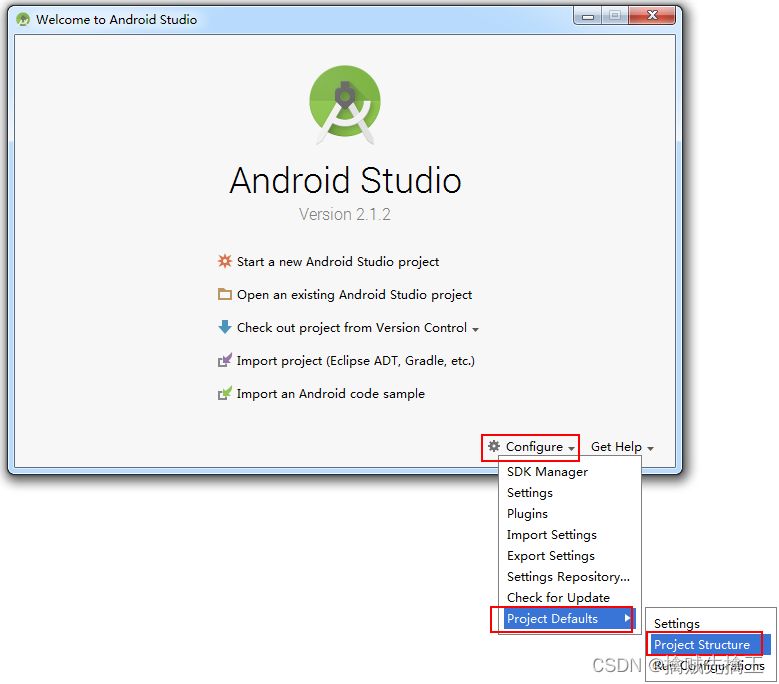Open Settings Repository... menu entry
The image size is (779, 684).
[568, 577]
